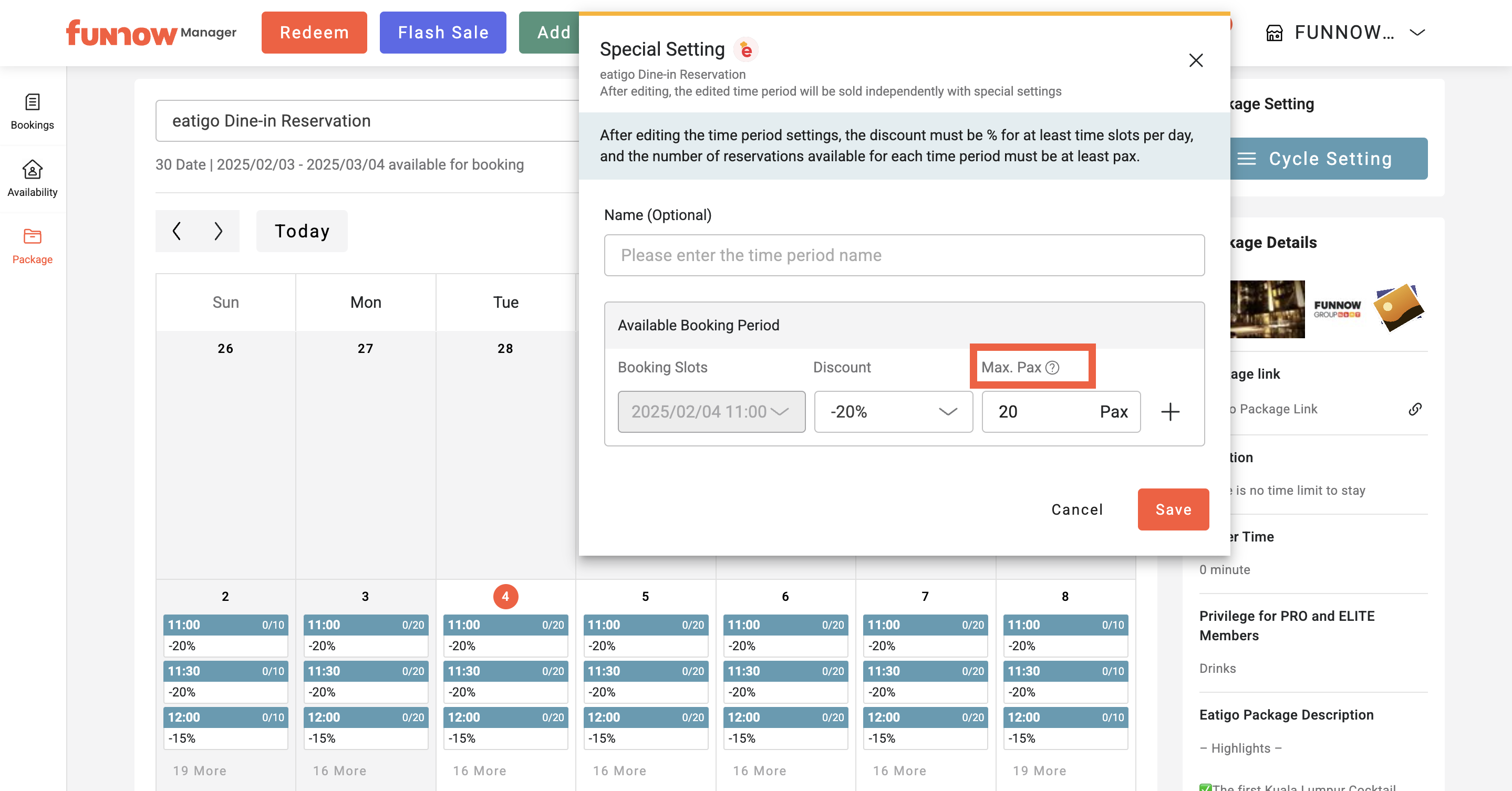Add another booking slot with plus icon
This screenshot has height=791, width=1512.
coord(1170,411)
